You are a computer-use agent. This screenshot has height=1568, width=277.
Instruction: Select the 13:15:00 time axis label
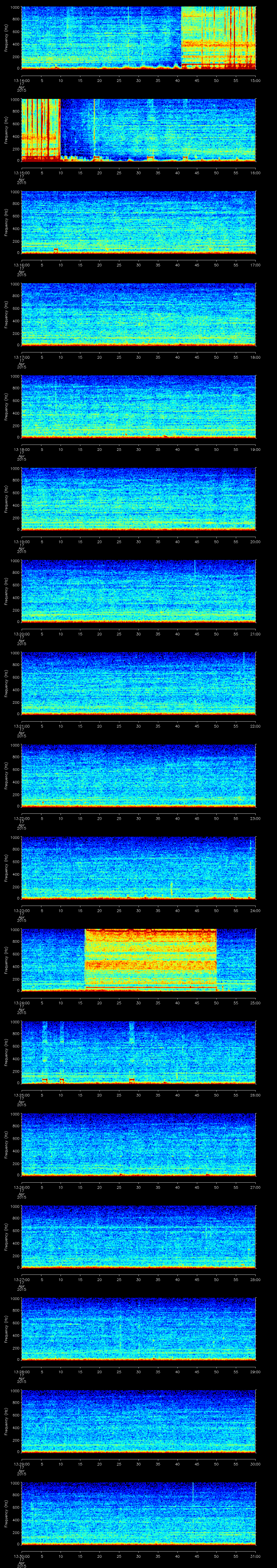point(21,173)
